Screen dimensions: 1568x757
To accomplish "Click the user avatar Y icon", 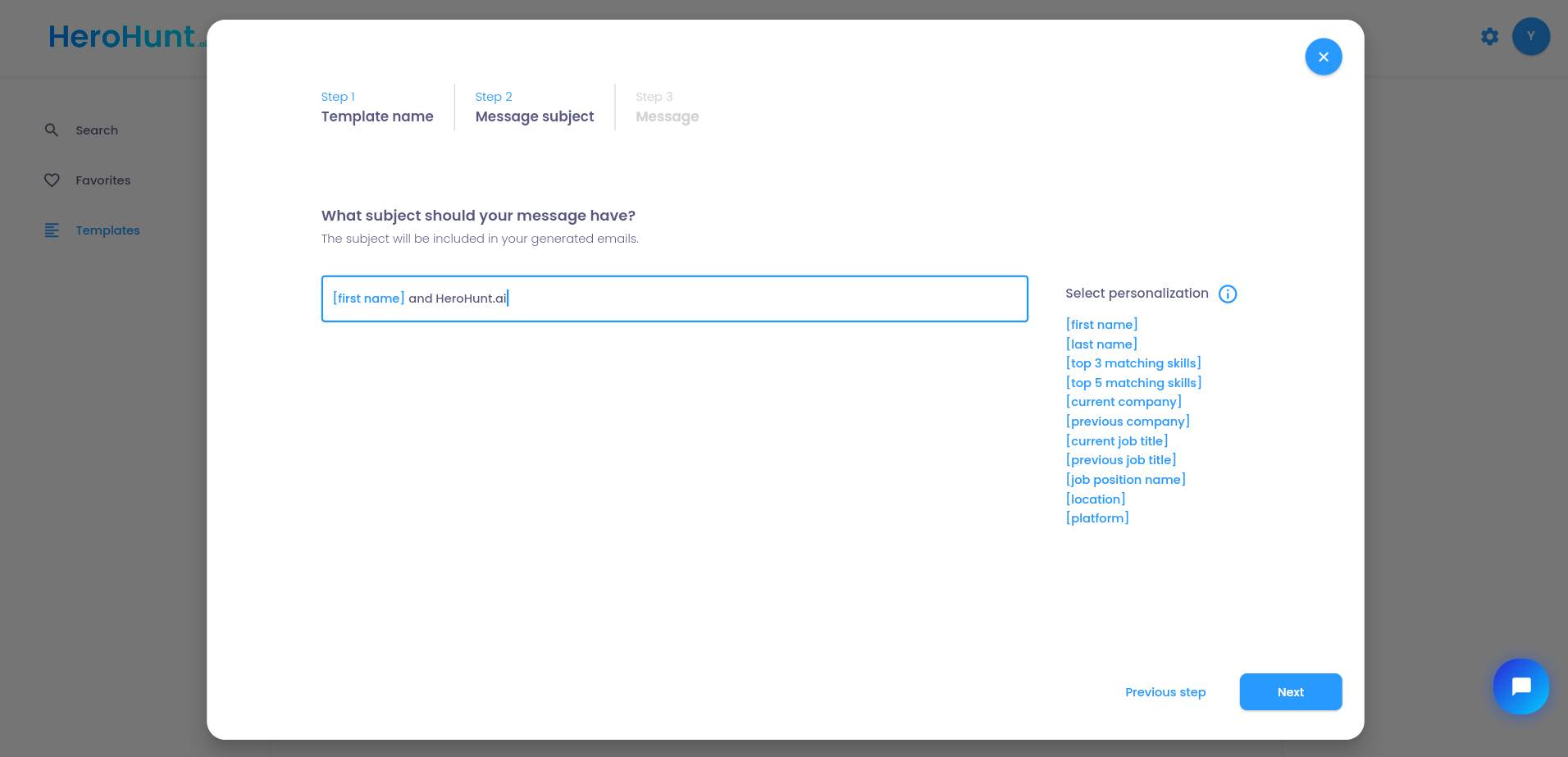I will 1530,36.
